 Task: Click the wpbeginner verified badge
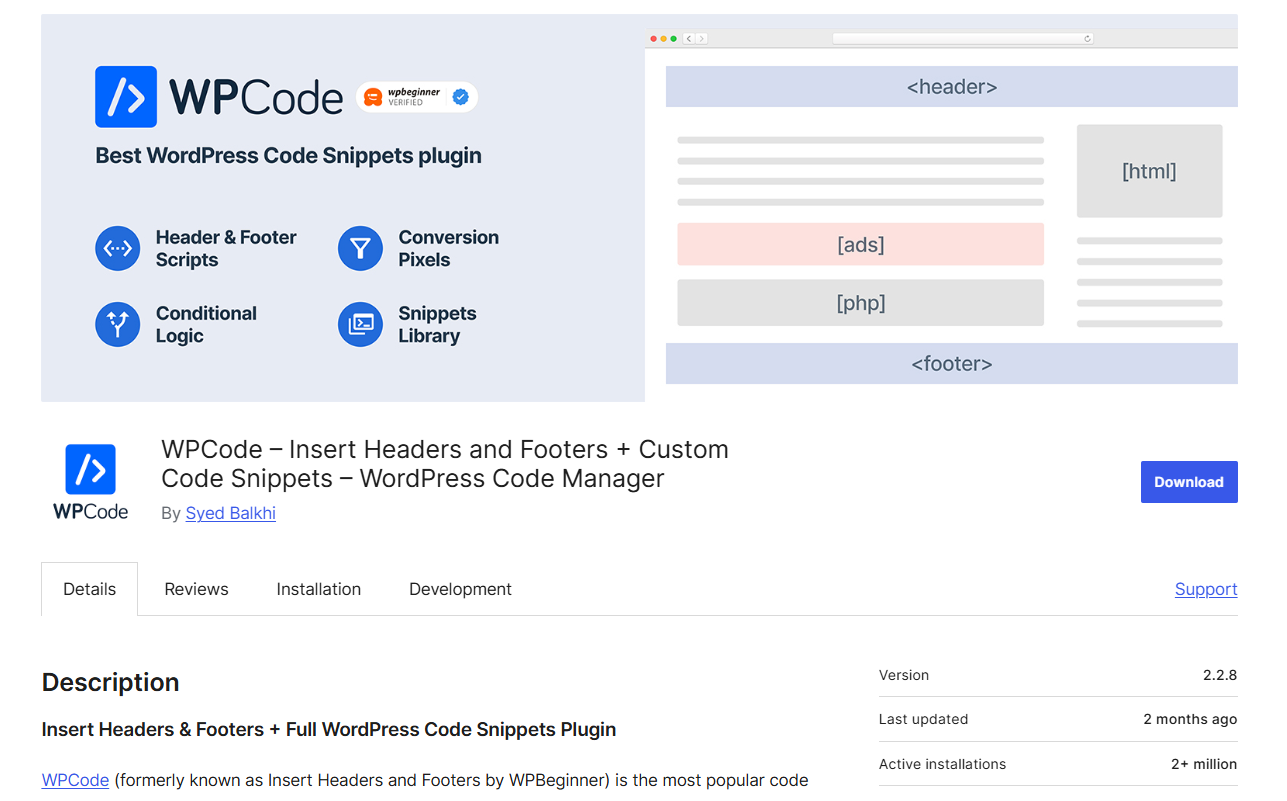416,97
